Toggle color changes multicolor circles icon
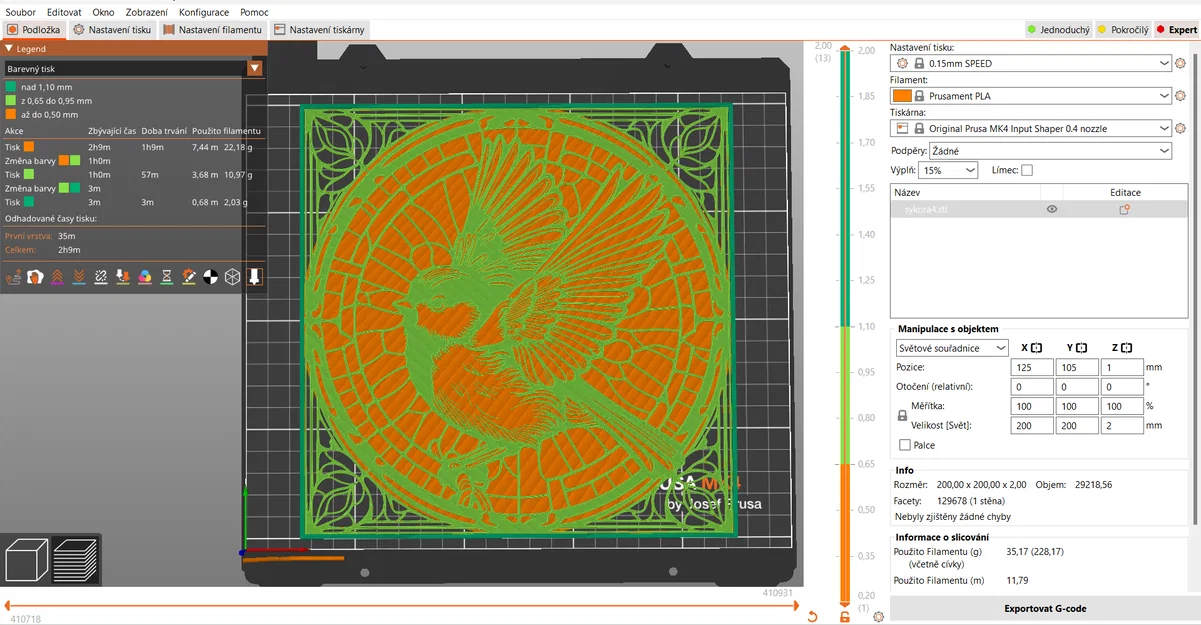The height and width of the screenshot is (625, 1201). click(x=145, y=276)
